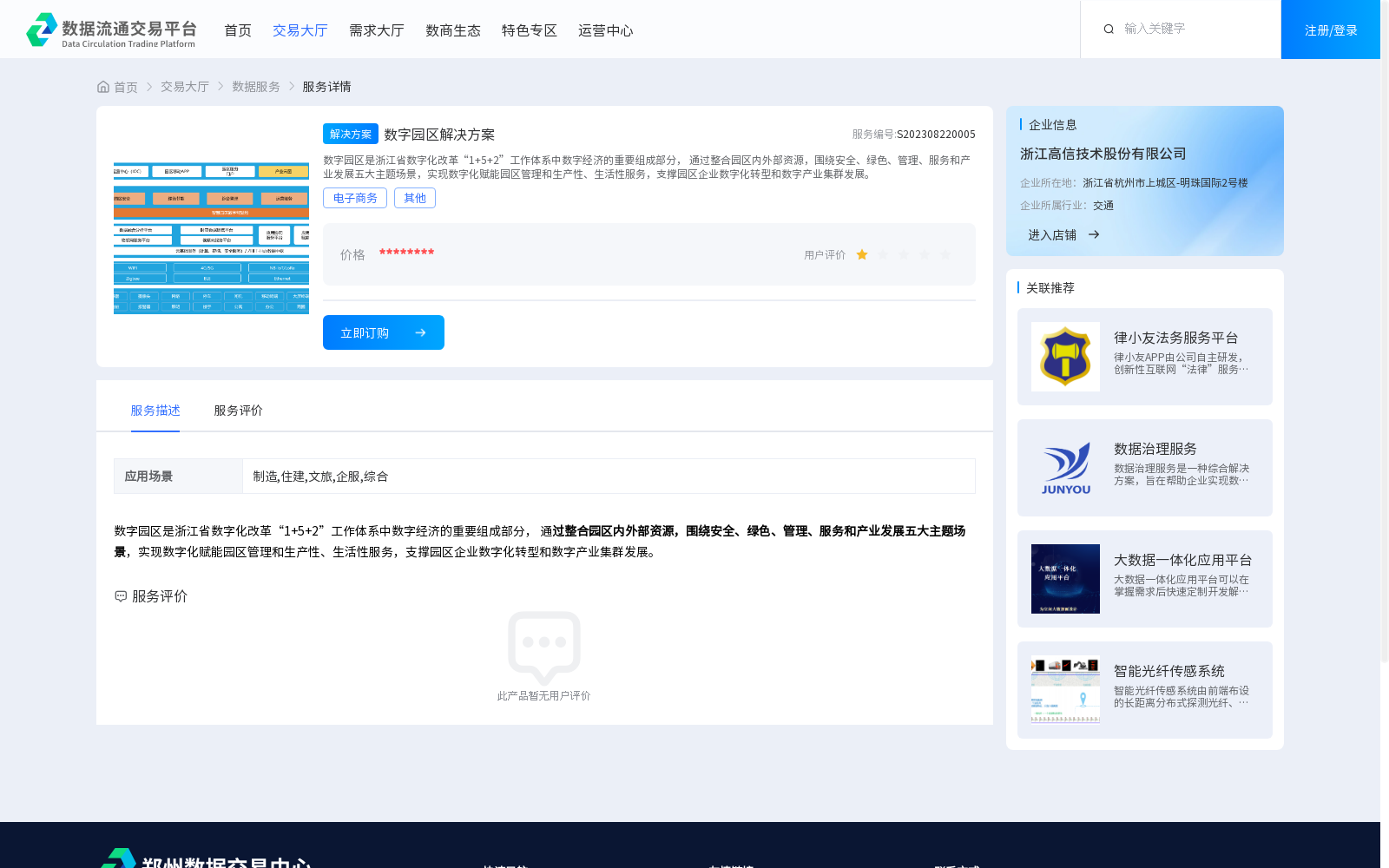Open the 需求大厅 menu item

(376, 30)
